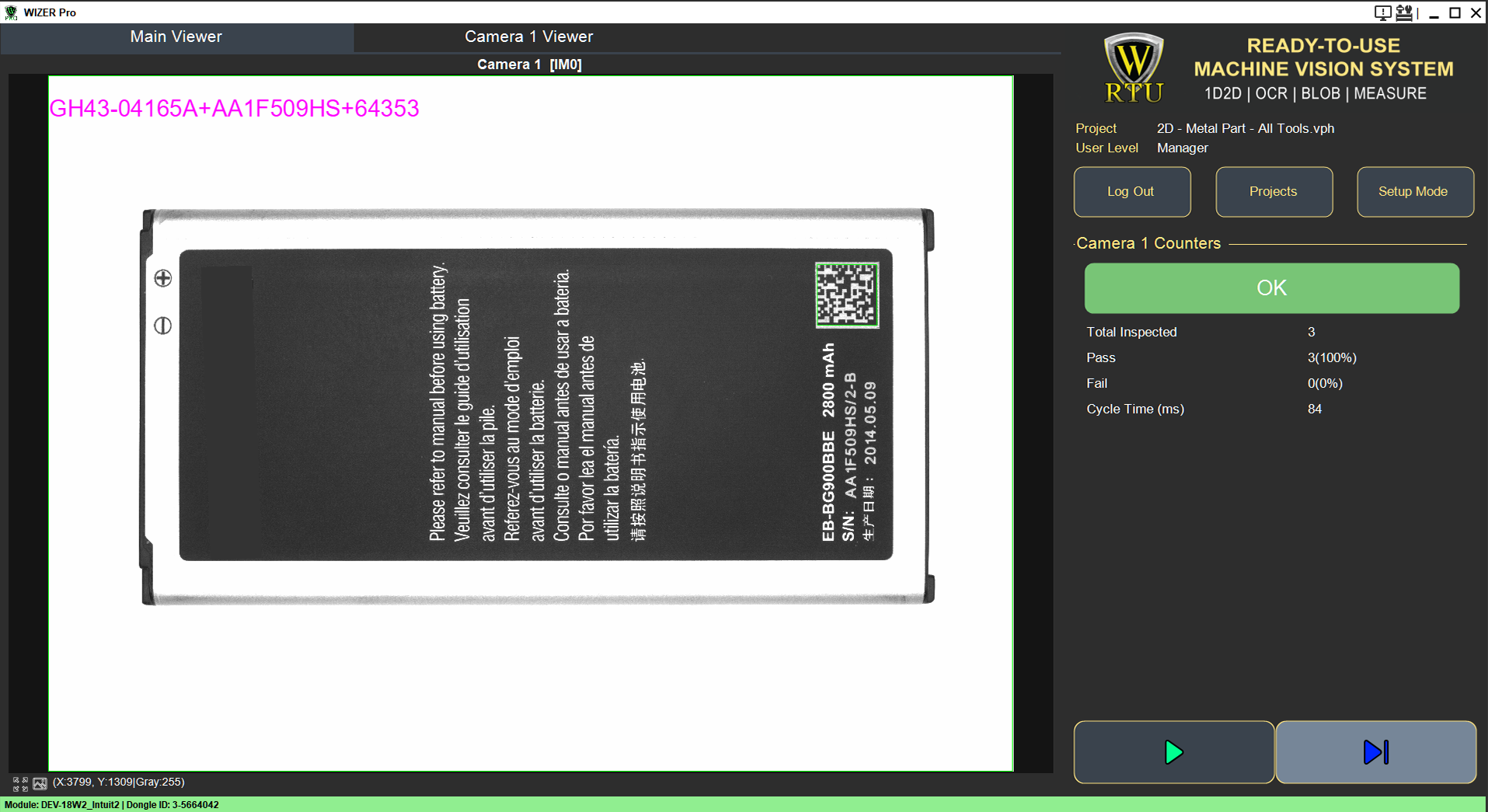Click the Log Out button
This screenshot has height=812, width=1488.
click(x=1132, y=192)
